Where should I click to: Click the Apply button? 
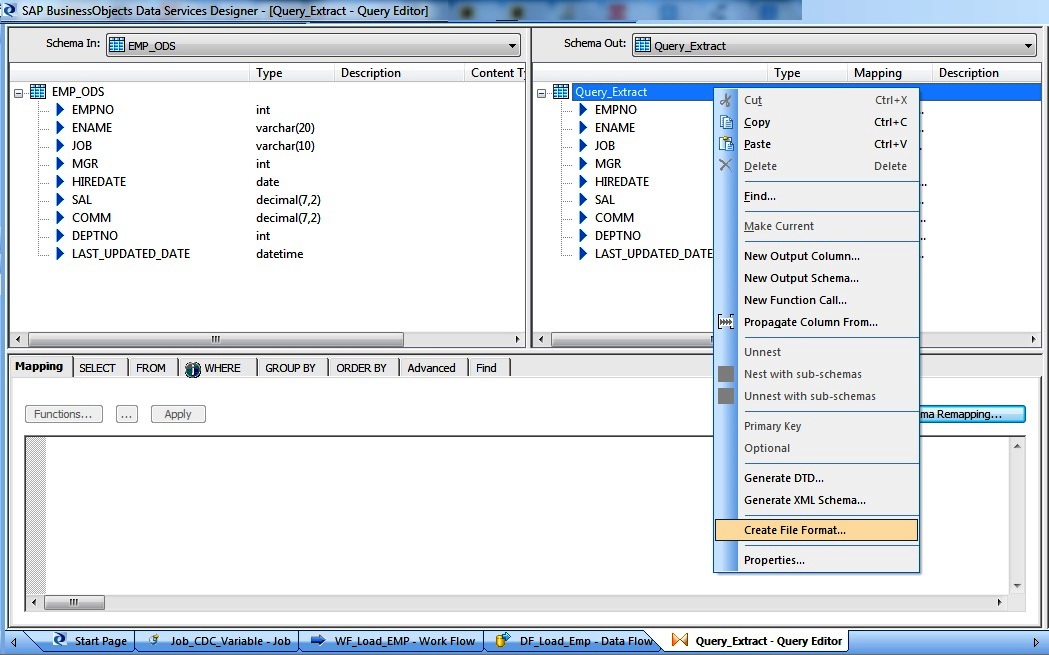[x=178, y=414]
